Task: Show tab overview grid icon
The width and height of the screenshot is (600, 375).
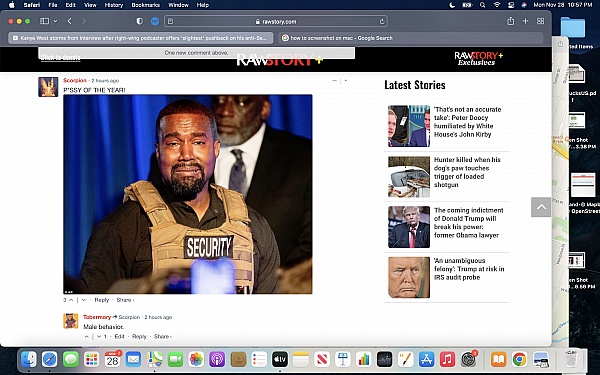Action: point(540,21)
